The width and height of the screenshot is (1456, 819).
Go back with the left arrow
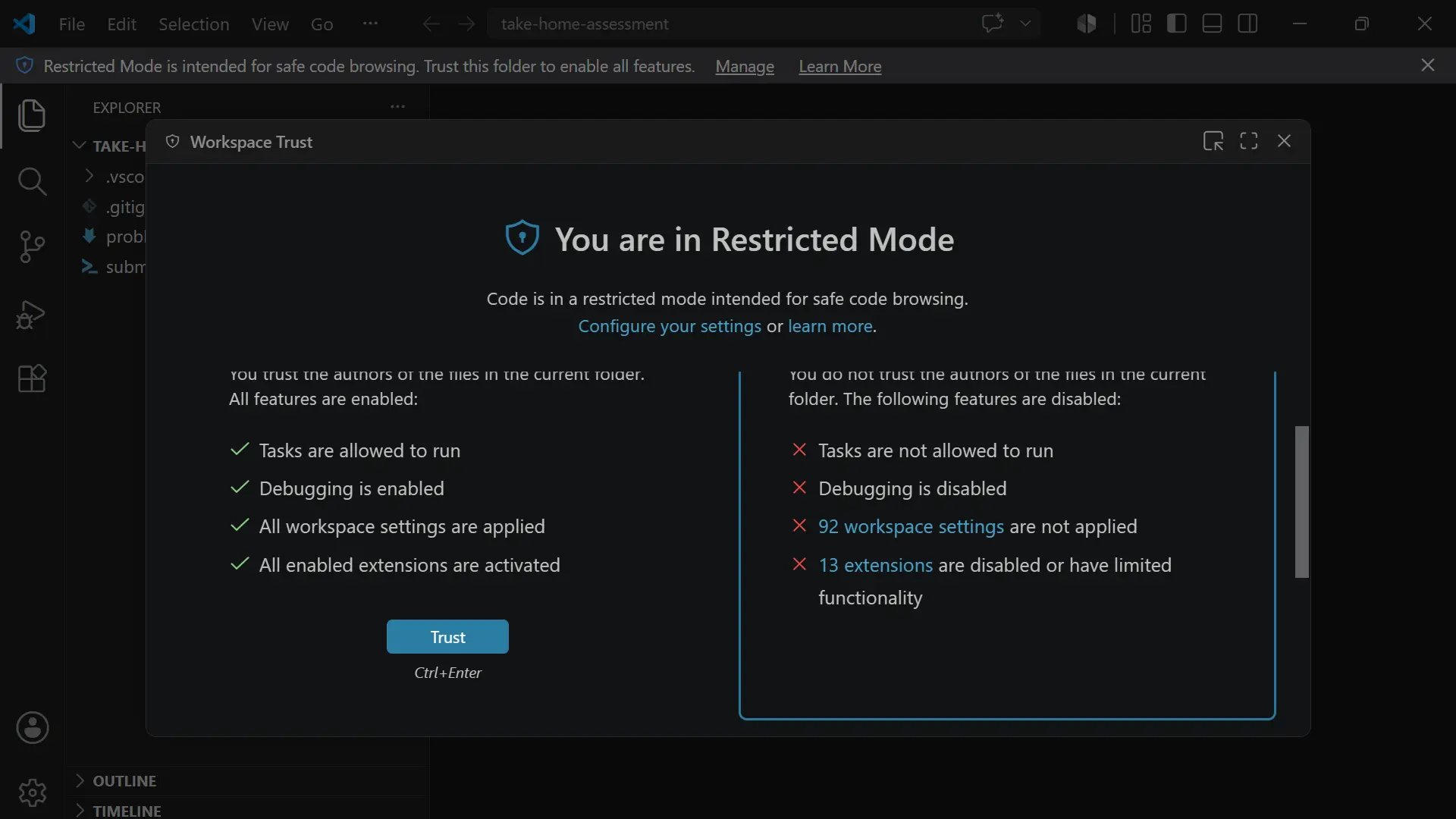[x=431, y=24]
